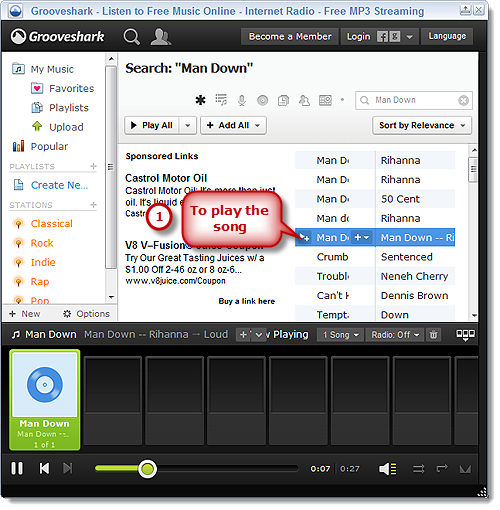The image size is (500, 510).
Task: Select the Man Down queue thumbnail
Action: (x=45, y=400)
